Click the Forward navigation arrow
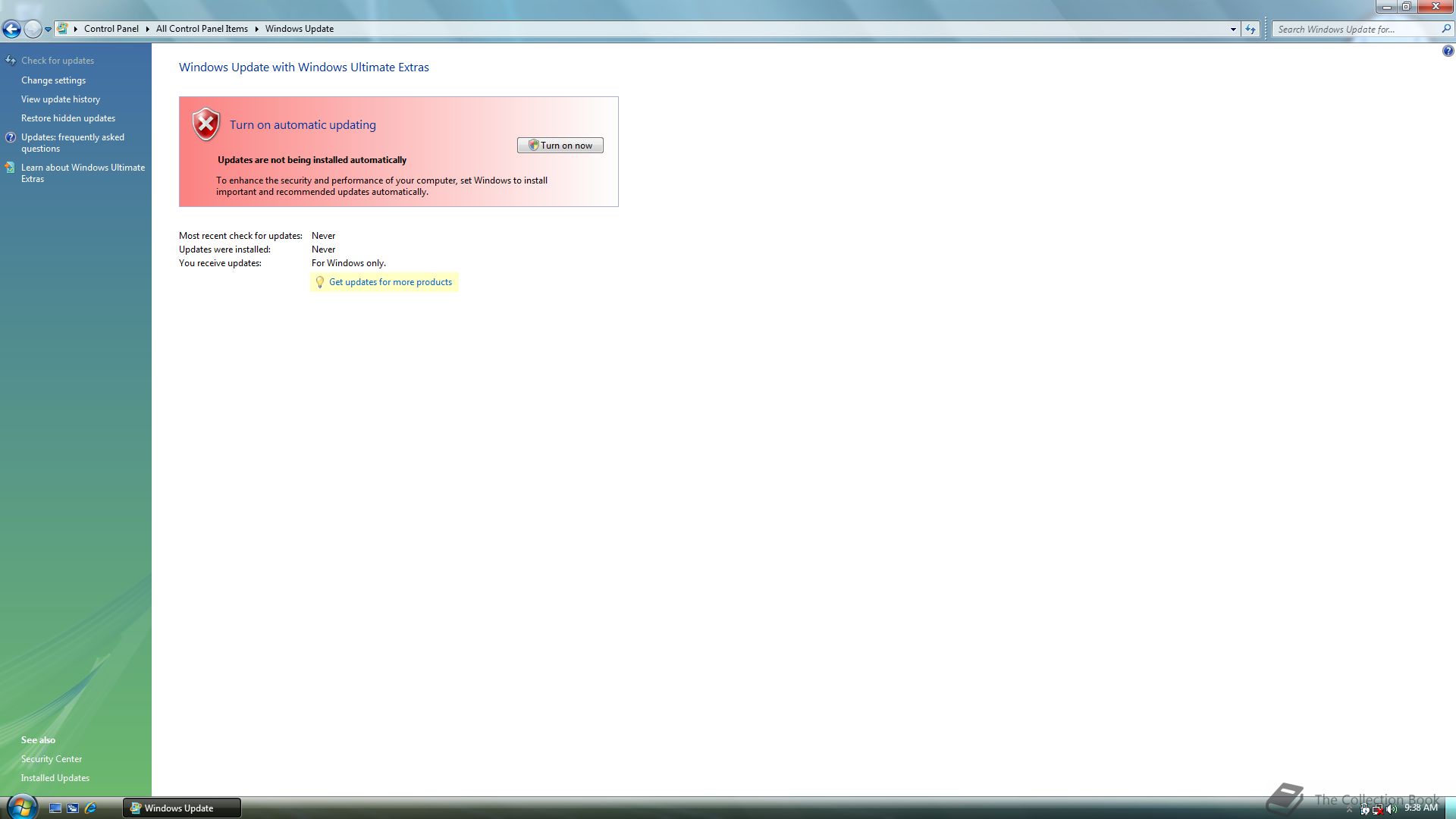The height and width of the screenshot is (819, 1456). click(x=33, y=29)
